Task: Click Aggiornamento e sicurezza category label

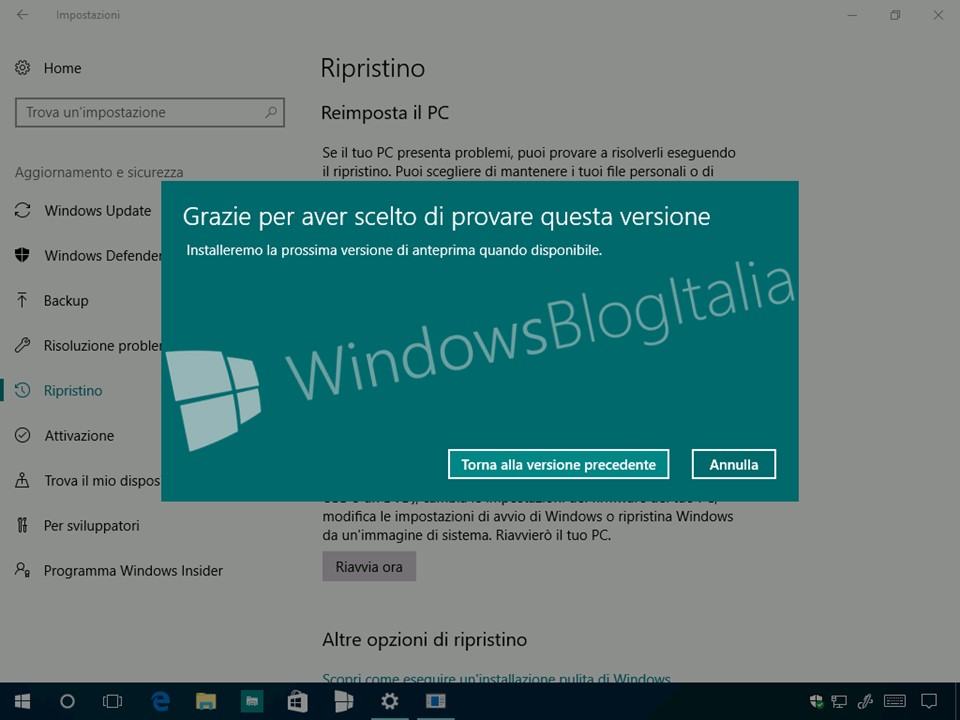Action: tap(99, 172)
